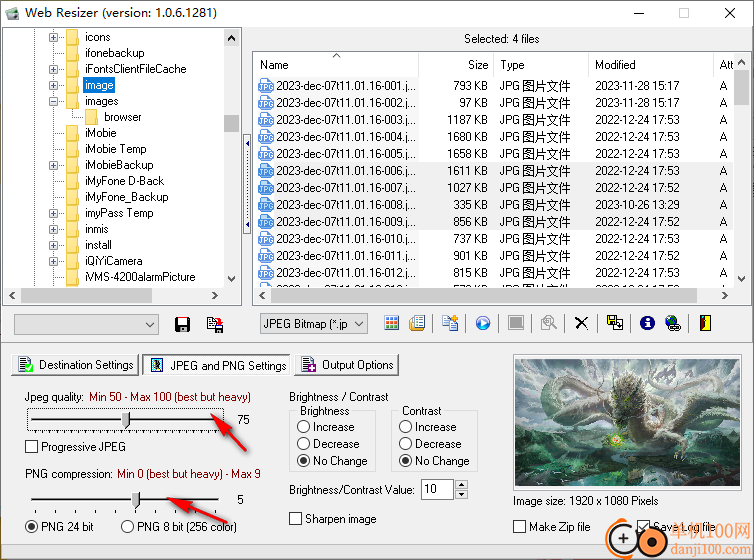Expand the inmis folder node

pos(53,229)
